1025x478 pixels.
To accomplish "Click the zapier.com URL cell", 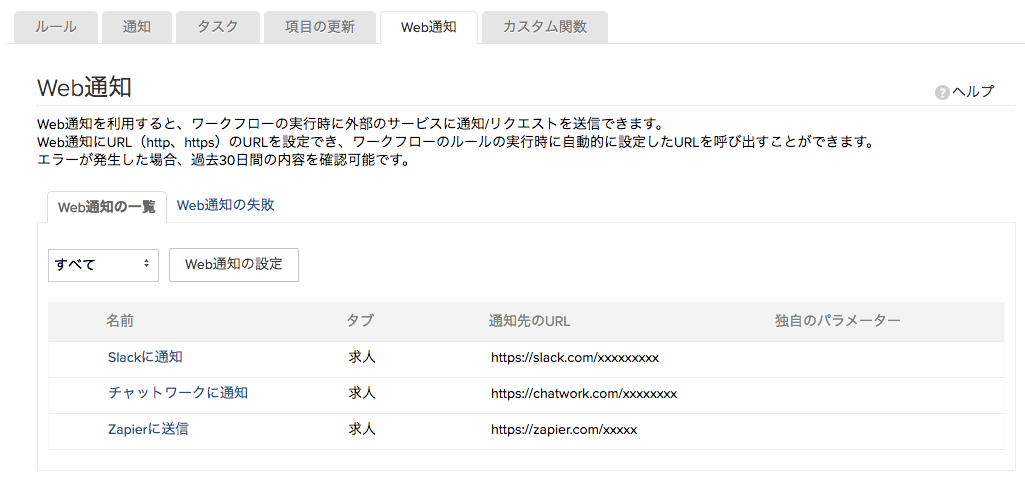I will coord(564,430).
